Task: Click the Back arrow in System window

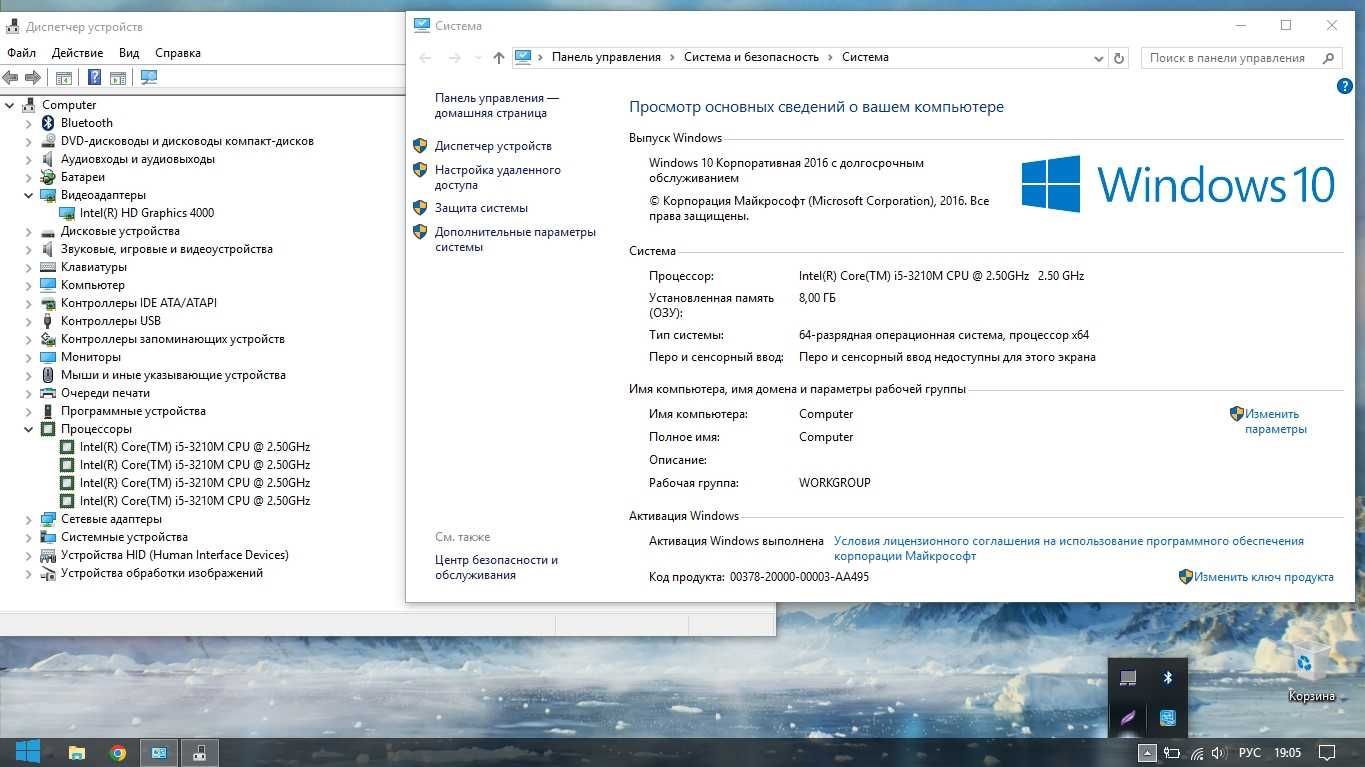Action: (425, 58)
